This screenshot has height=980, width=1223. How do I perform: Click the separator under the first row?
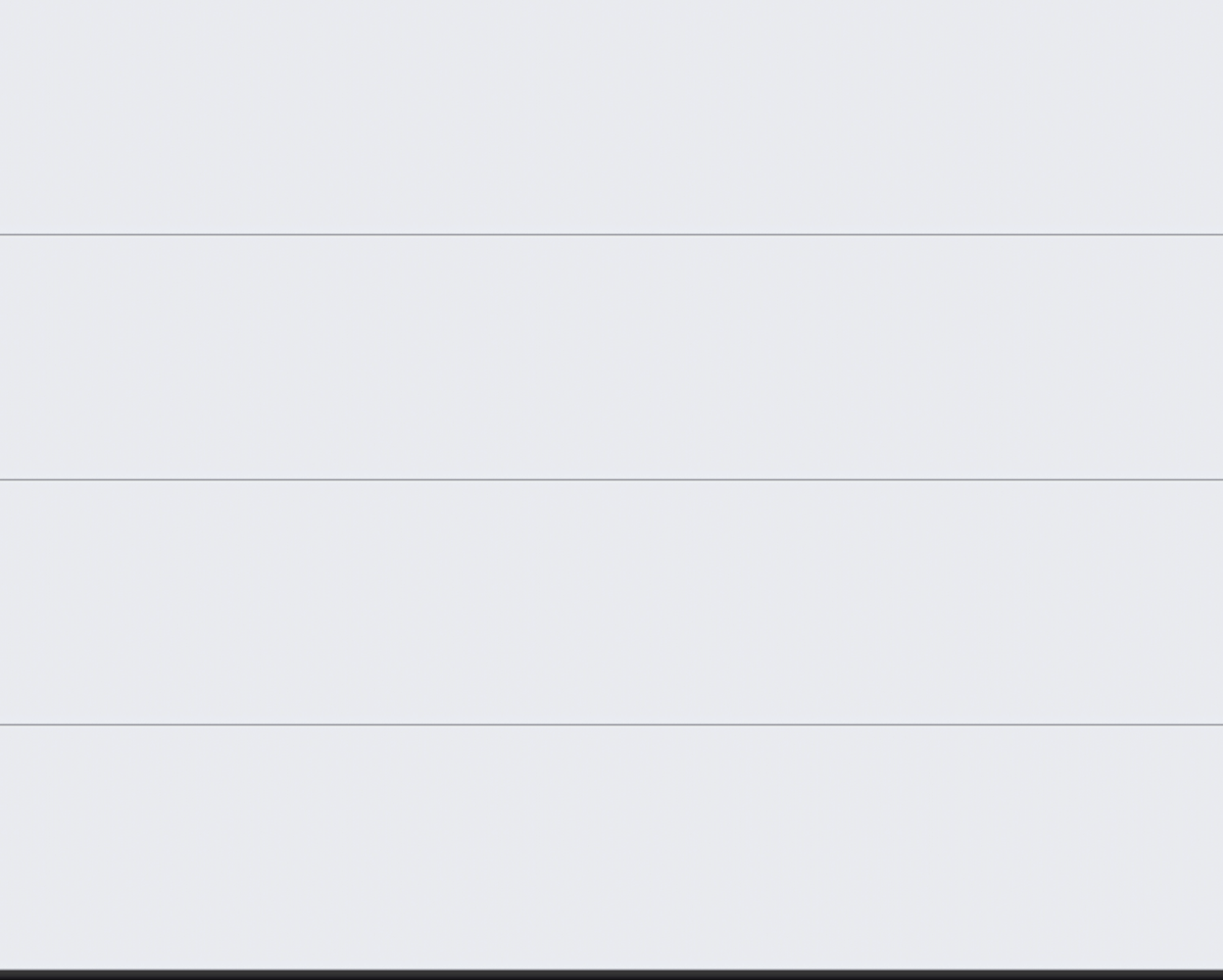pyautogui.click(x=611, y=235)
